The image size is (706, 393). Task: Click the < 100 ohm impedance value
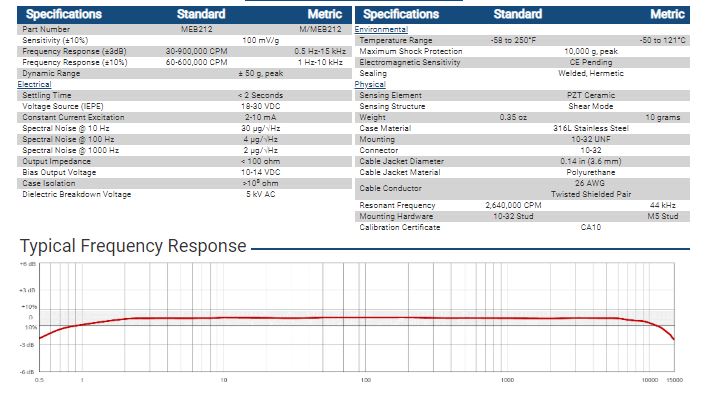(260, 161)
